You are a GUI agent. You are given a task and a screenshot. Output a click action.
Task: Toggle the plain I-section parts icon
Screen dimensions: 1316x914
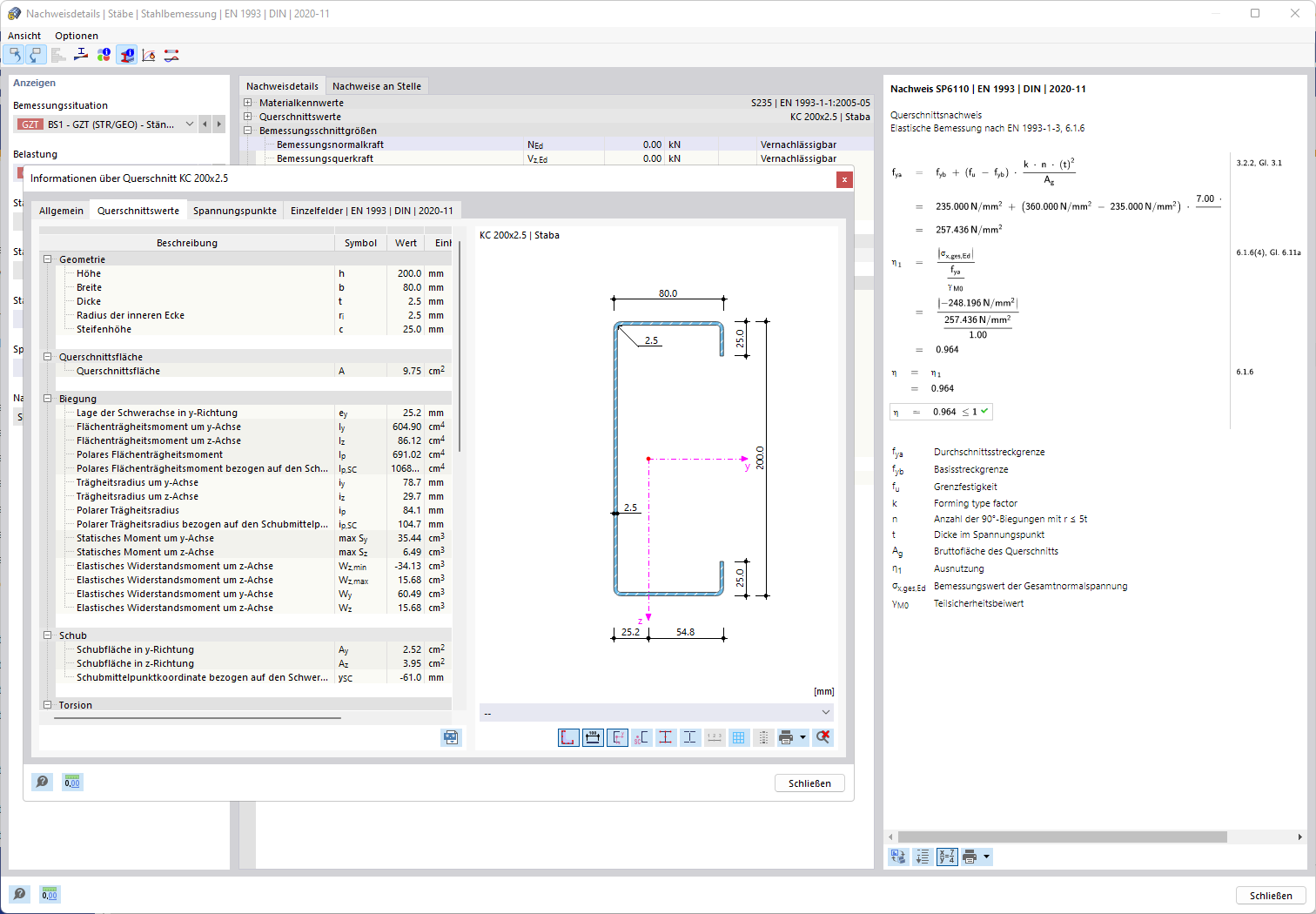pos(690,737)
